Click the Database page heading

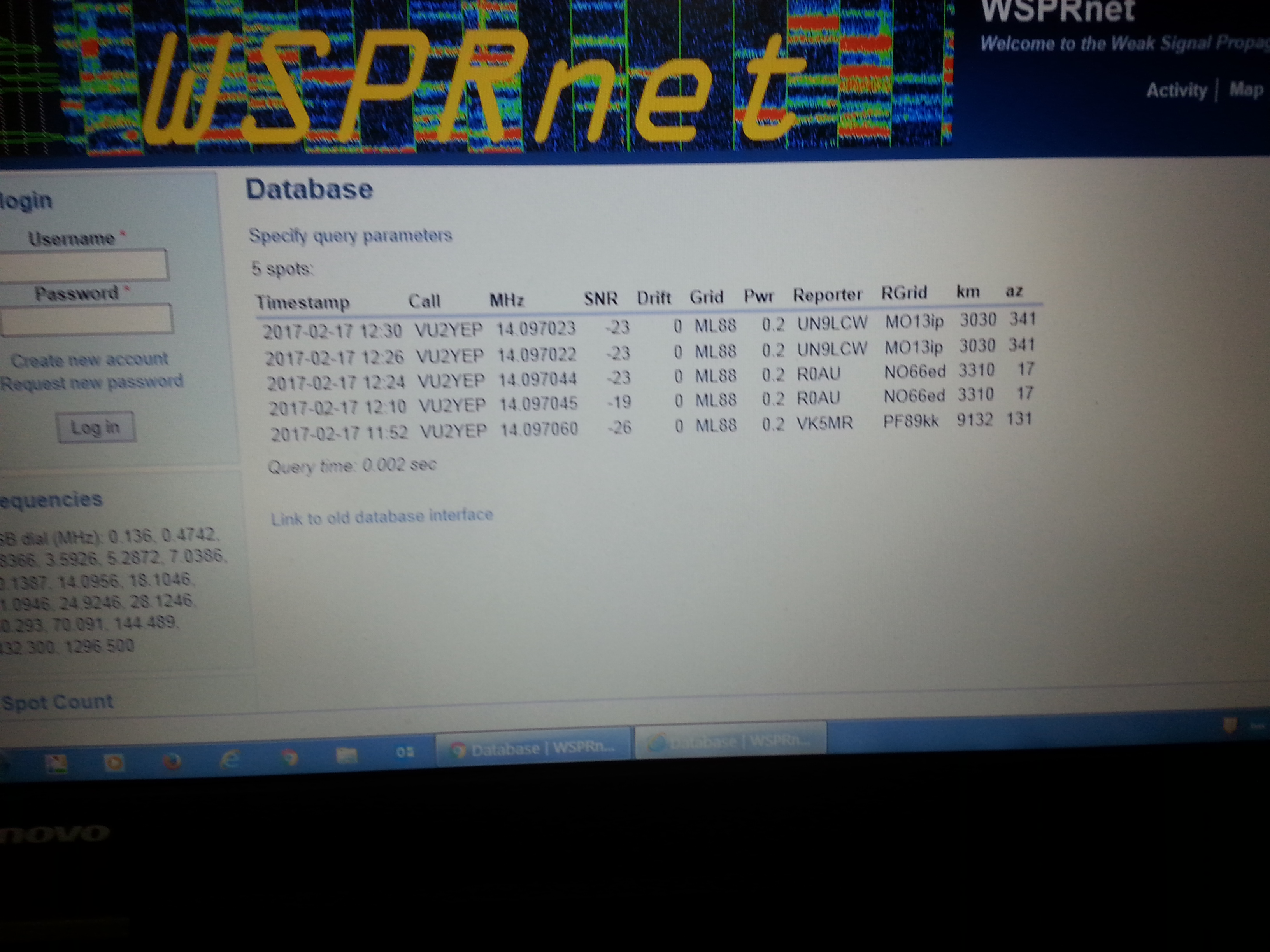click(x=309, y=189)
